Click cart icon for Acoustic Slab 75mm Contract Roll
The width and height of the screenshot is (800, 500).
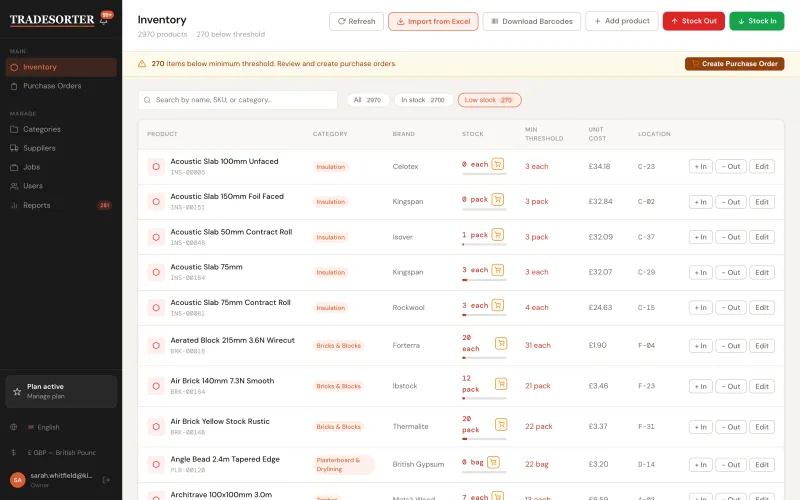tap(497, 305)
